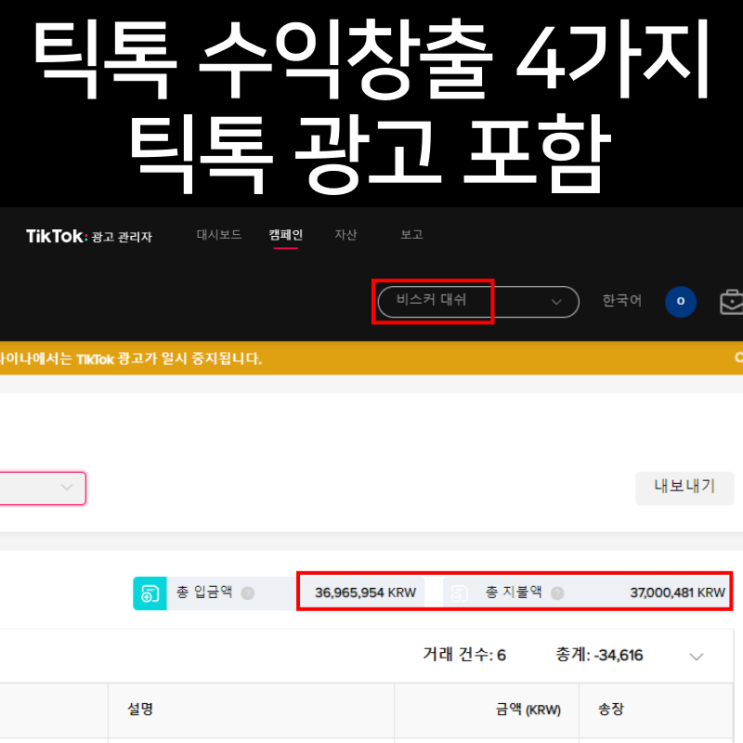Click the yellow TikTok 광고 일시 중지 notice banner
This screenshot has height=743, width=743.
click(x=372, y=358)
